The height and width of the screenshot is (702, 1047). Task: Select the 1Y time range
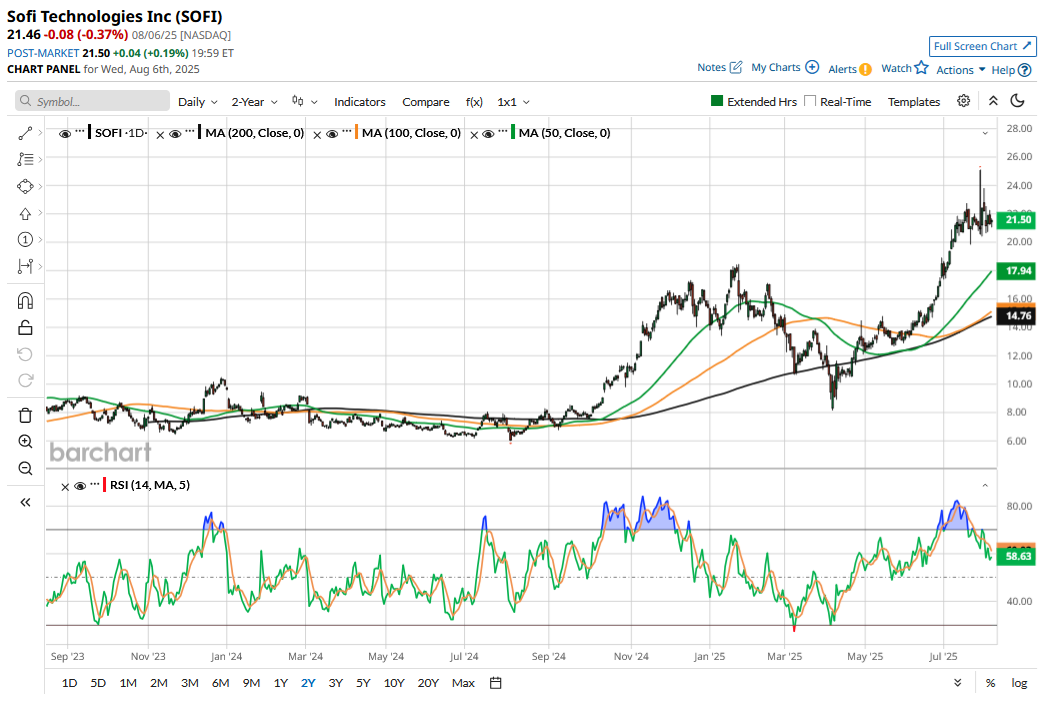pyautogui.click(x=280, y=683)
